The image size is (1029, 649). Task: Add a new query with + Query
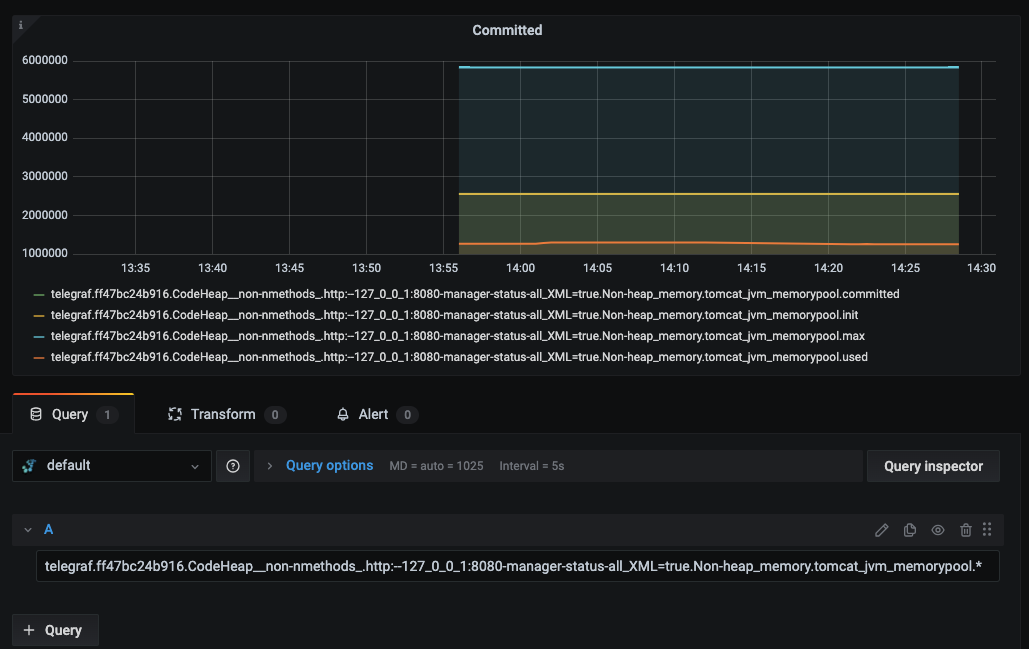[55, 630]
